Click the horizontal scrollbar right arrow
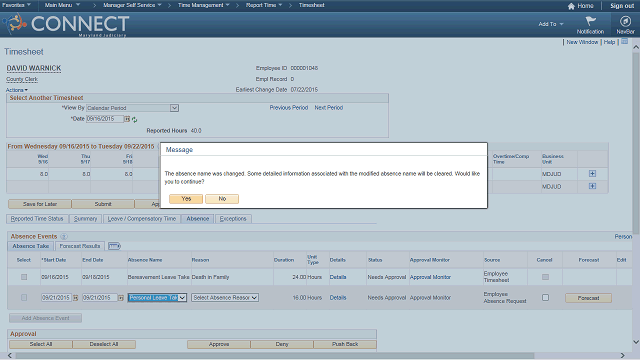The height and width of the screenshot is (360, 640). (622, 356)
